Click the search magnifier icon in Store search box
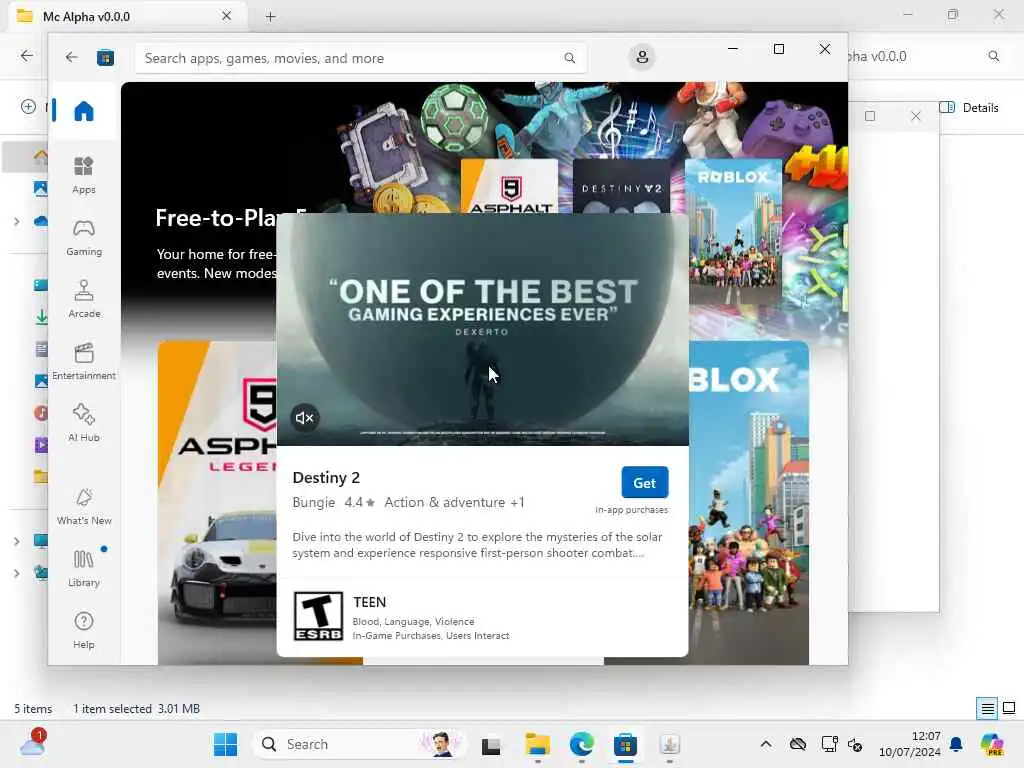The width and height of the screenshot is (1024, 768). (x=569, y=58)
